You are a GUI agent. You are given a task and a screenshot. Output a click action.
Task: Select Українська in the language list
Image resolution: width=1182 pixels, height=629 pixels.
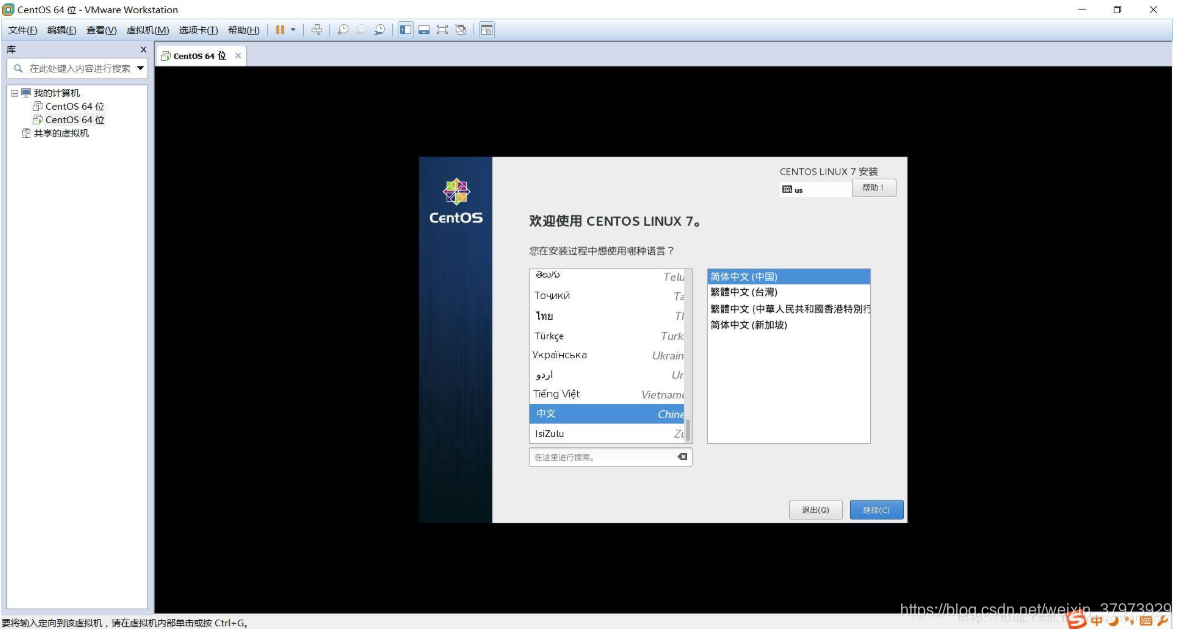click(x=607, y=355)
